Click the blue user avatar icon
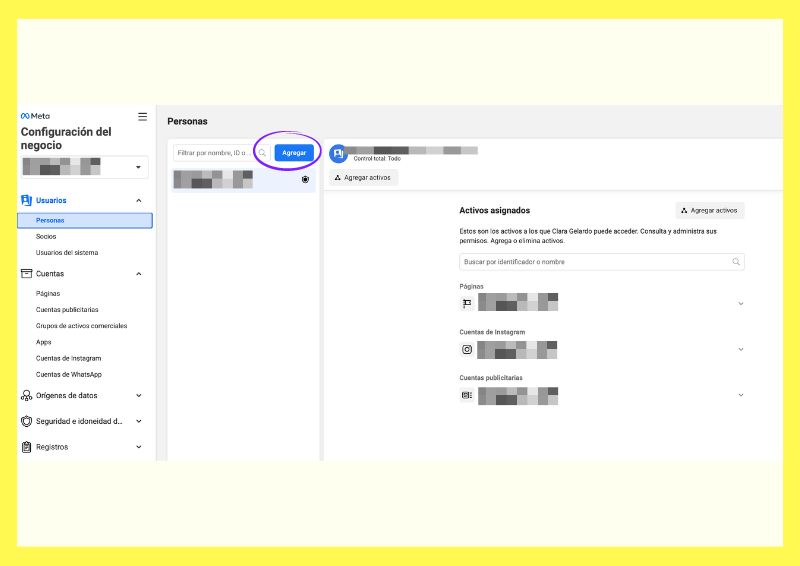Screen dimensions: 800x566 (338, 154)
